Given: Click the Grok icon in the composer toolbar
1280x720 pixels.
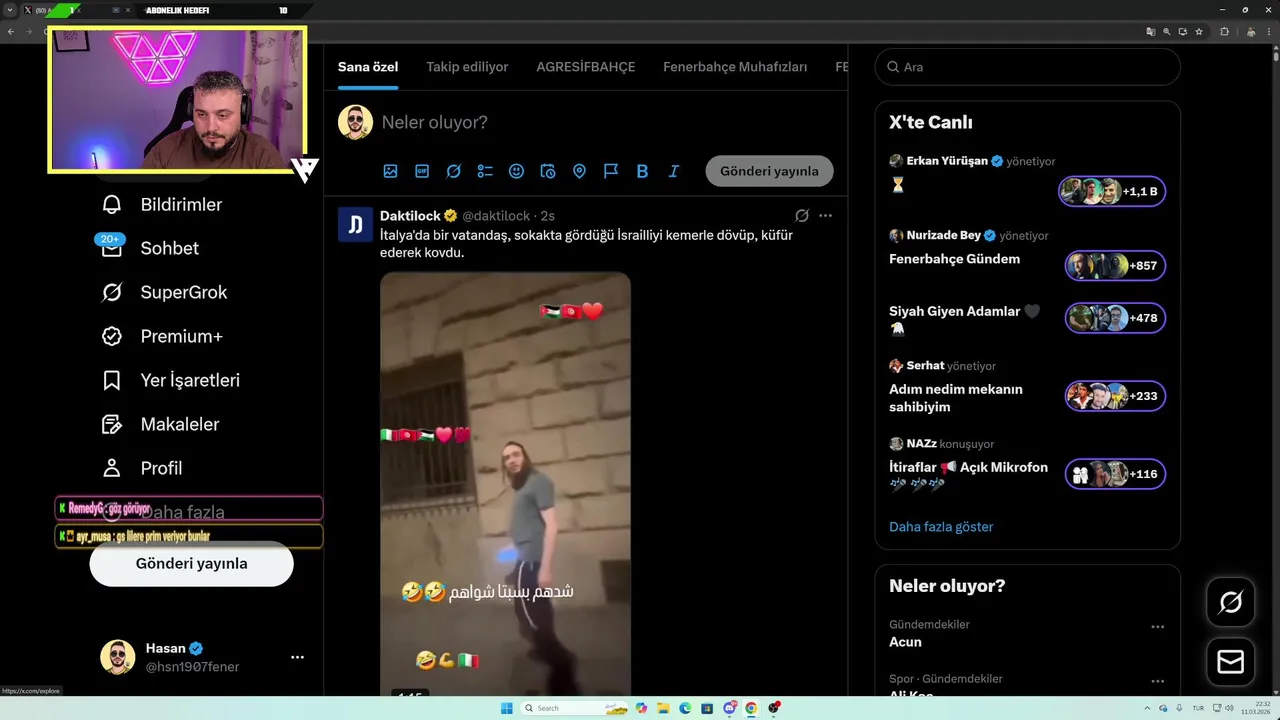Looking at the screenshot, I should [x=453, y=171].
